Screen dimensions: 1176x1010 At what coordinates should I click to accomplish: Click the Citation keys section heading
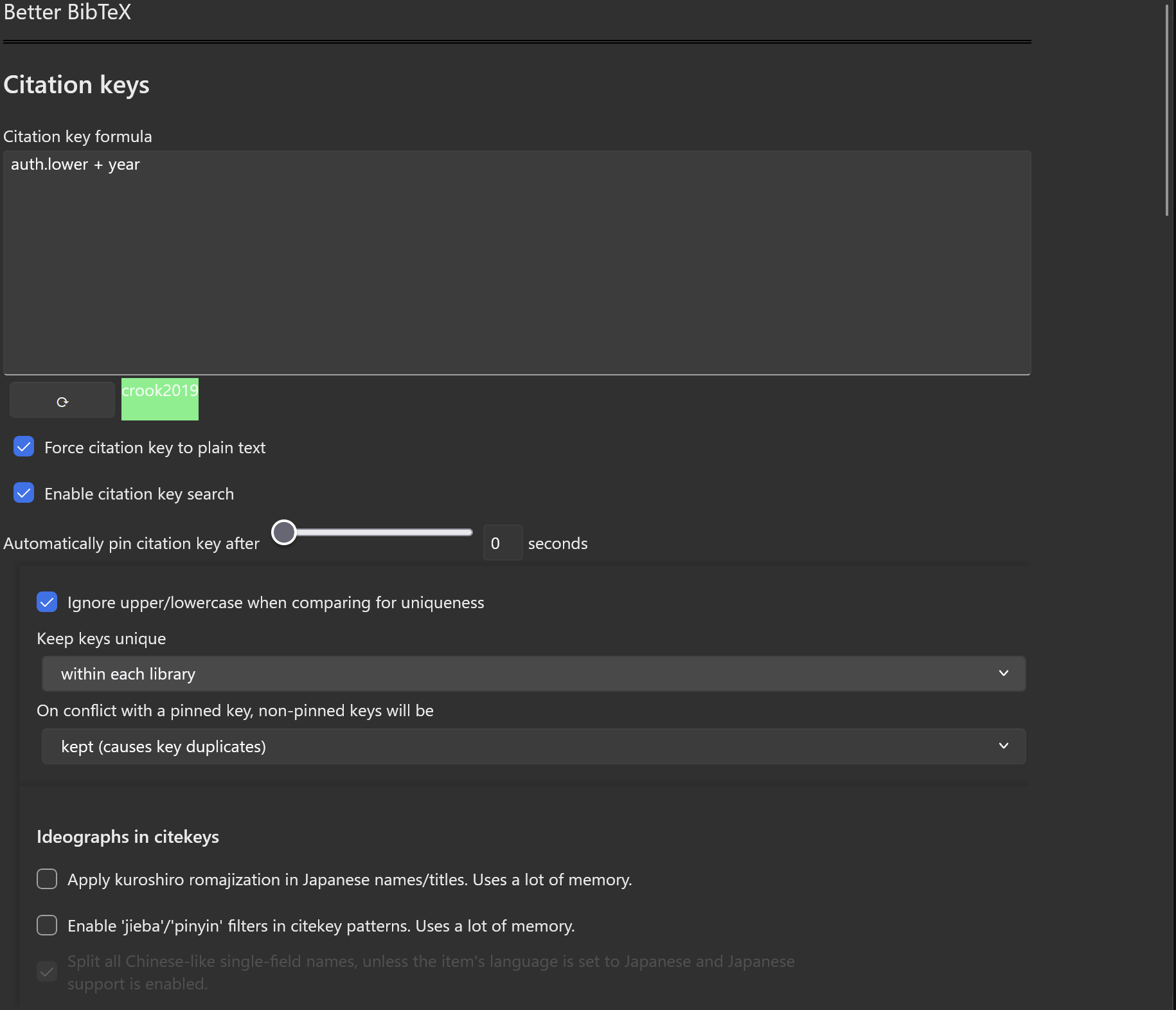coord(76,85)
